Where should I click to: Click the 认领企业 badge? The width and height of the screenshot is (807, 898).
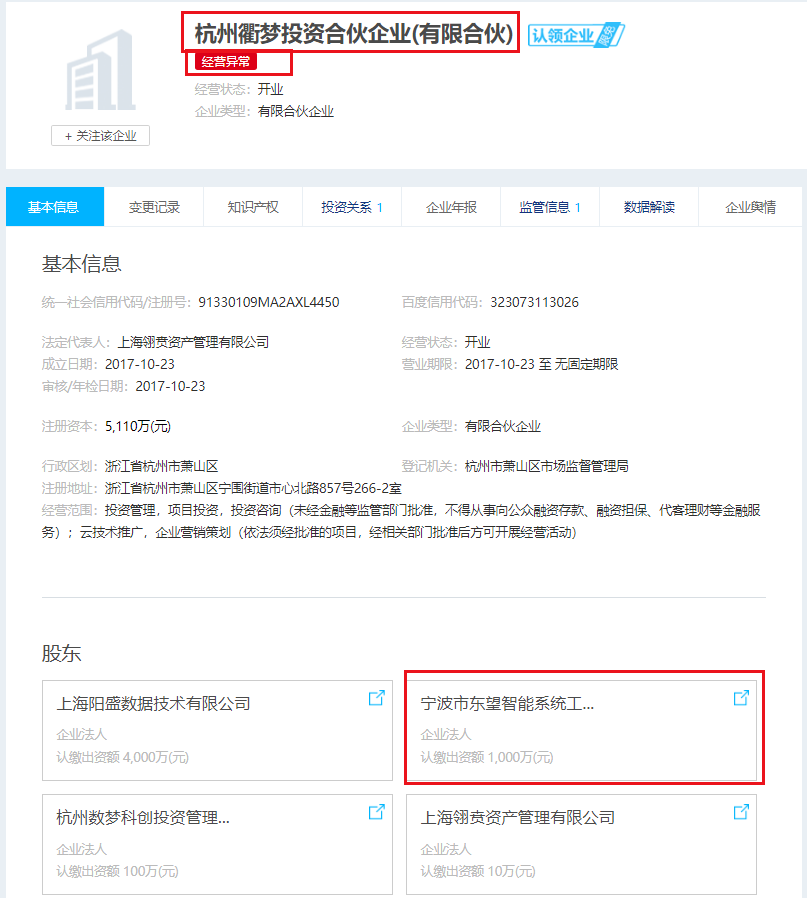pyautogui.click(x=576, y=36)
